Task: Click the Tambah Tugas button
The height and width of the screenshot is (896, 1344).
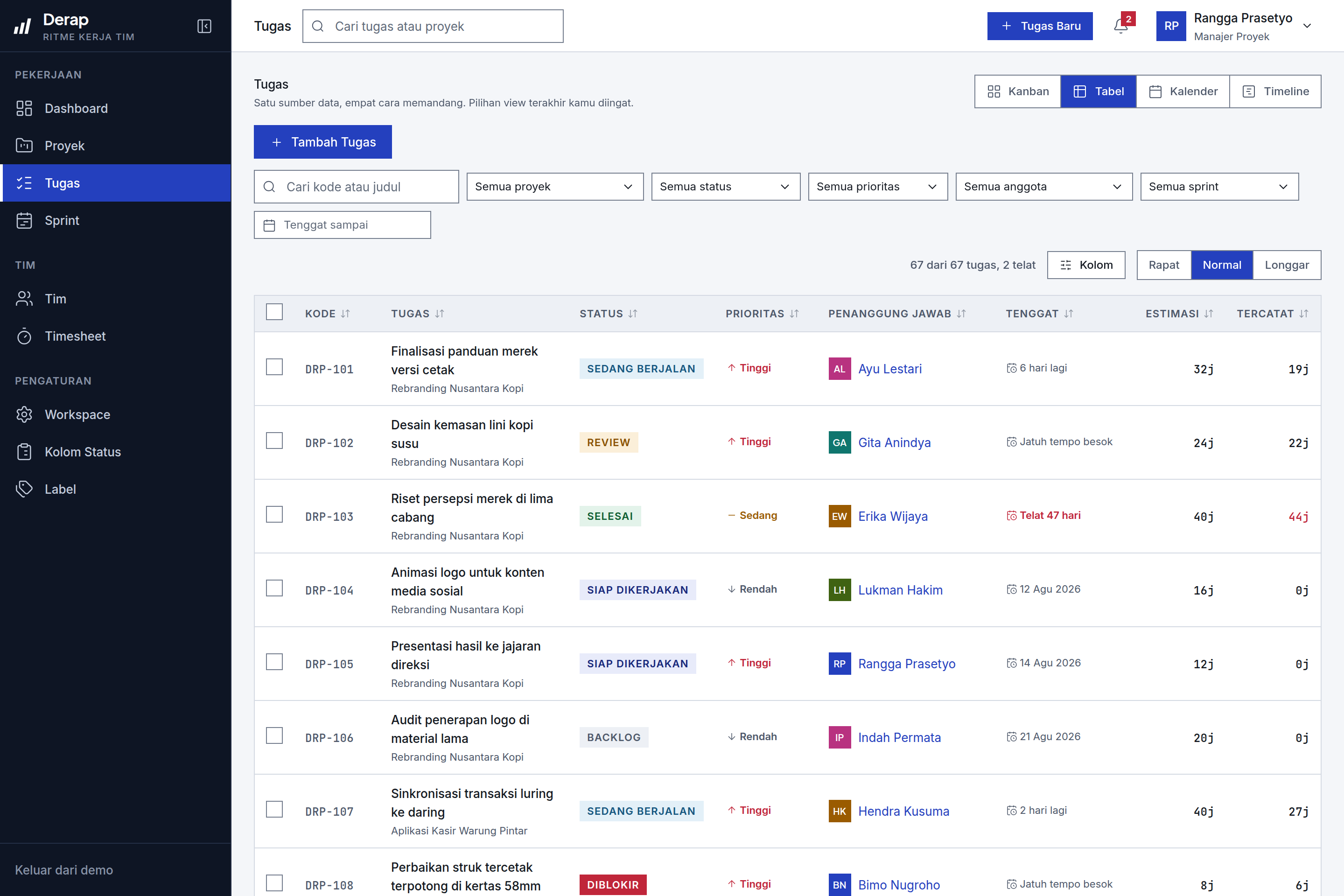Action: (x=323, y=142)
